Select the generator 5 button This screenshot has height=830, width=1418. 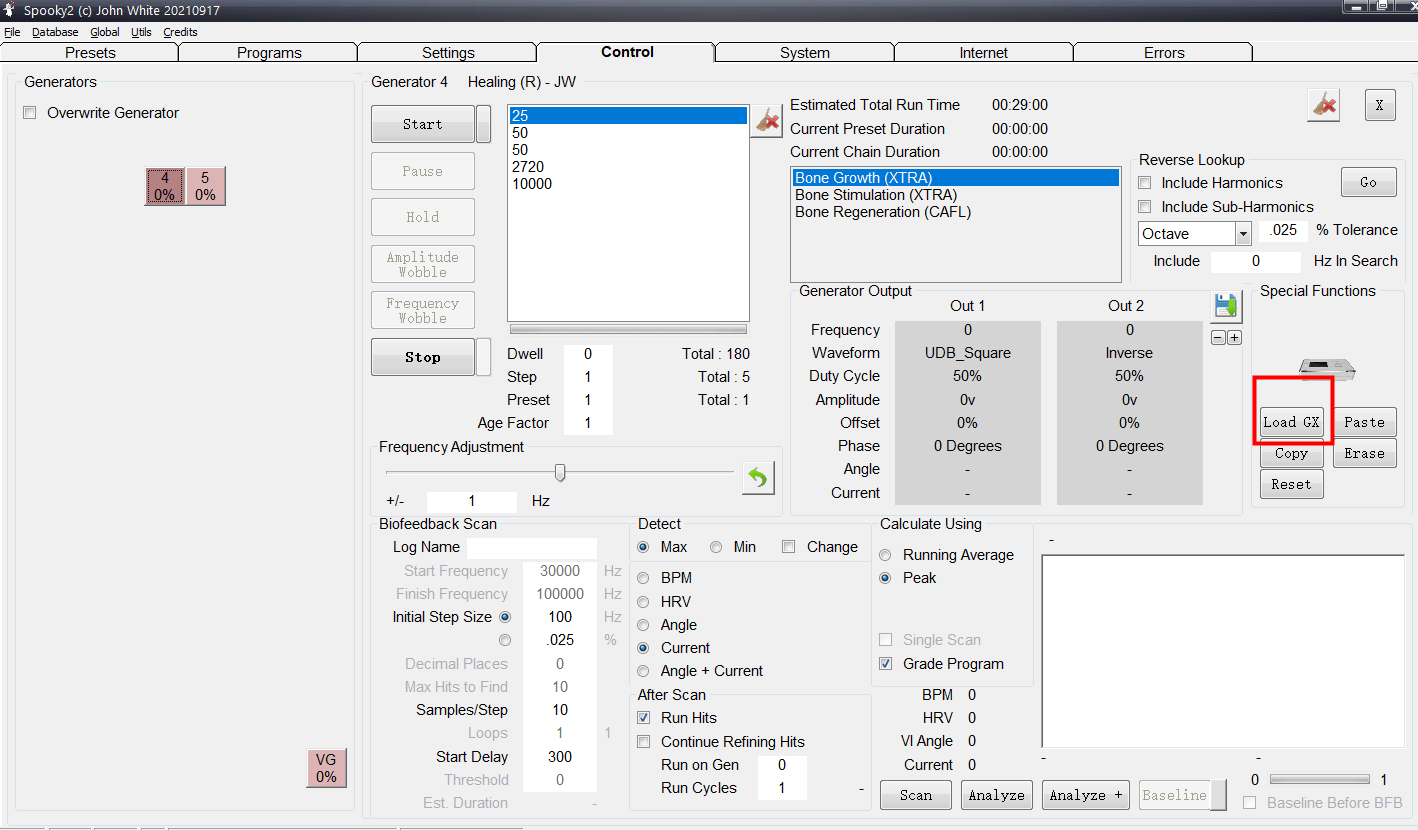point(205,186)
